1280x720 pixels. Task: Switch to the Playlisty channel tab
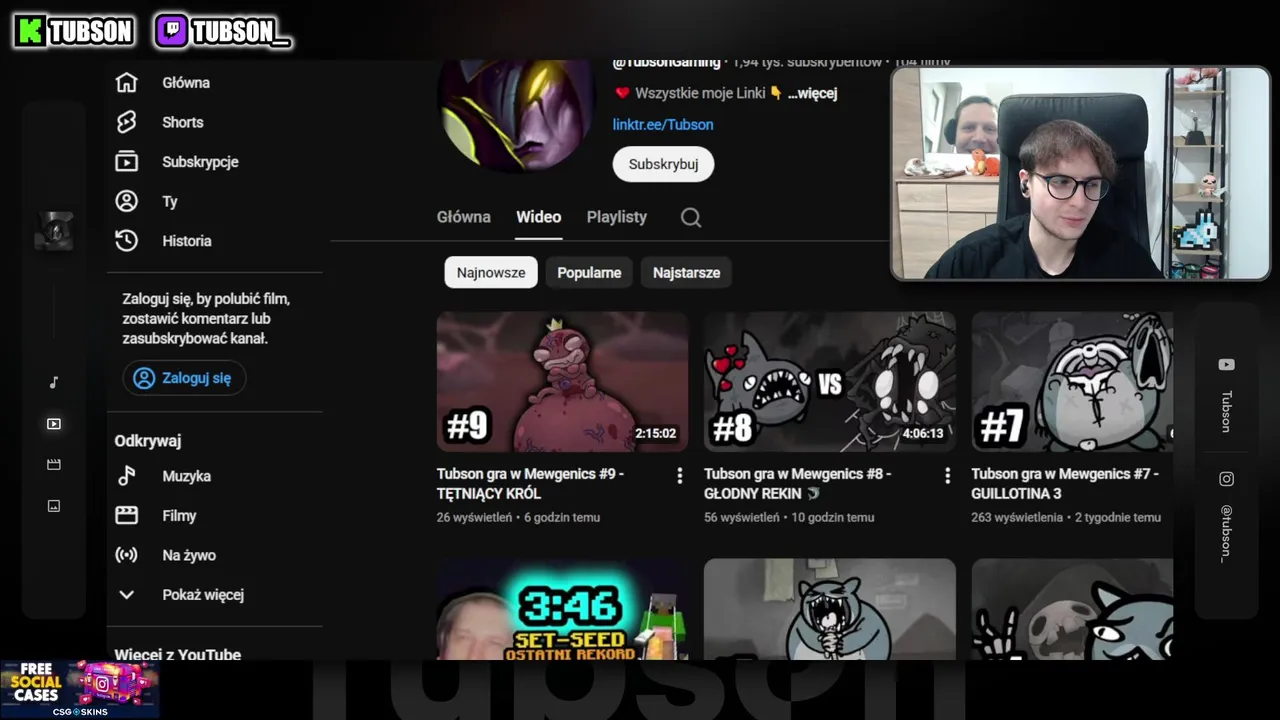tap(617, 217)
